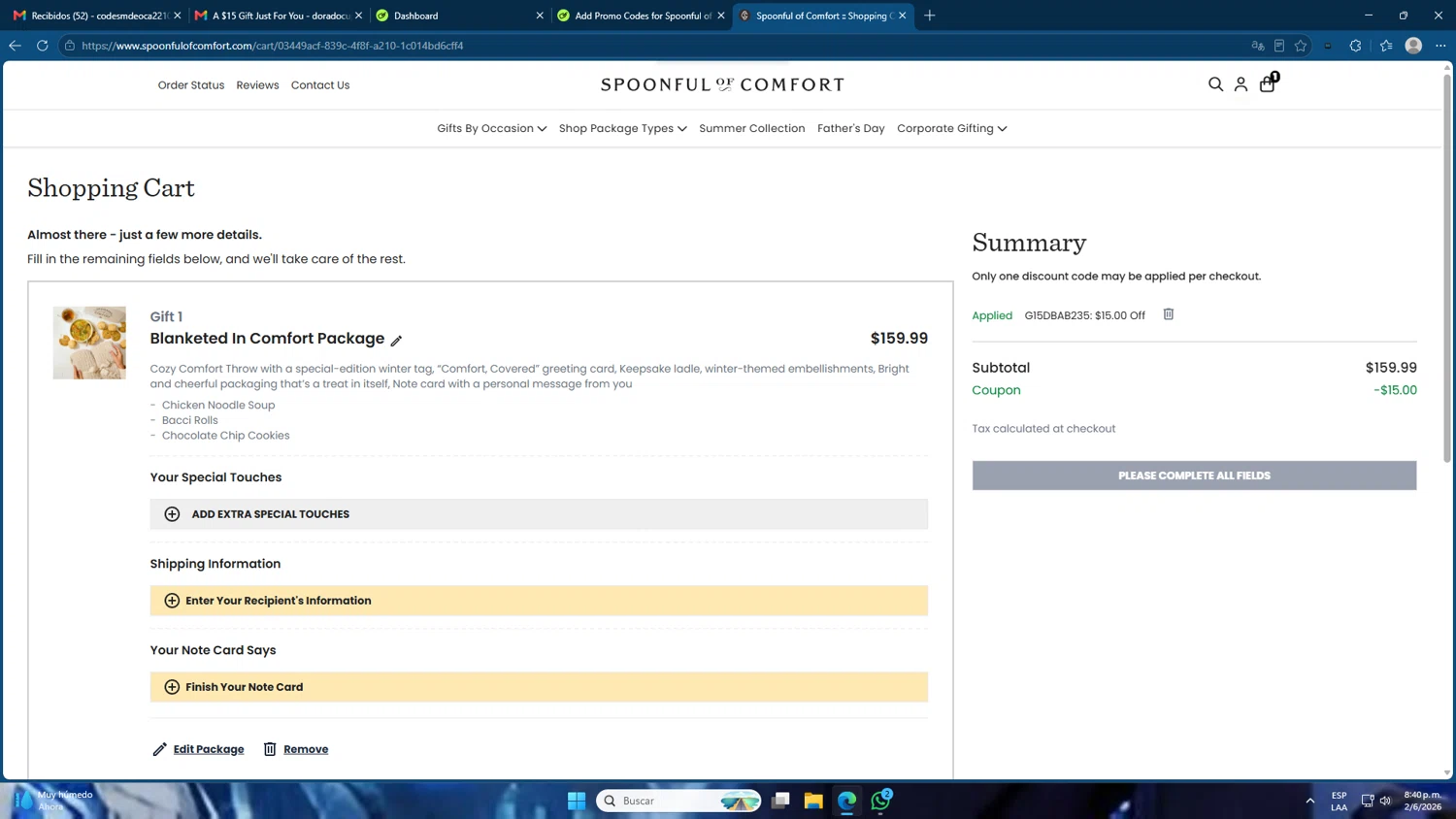Expand Enter Your Recipient's Information section
Screen dimensions: 1456x819
pos(539,601)
